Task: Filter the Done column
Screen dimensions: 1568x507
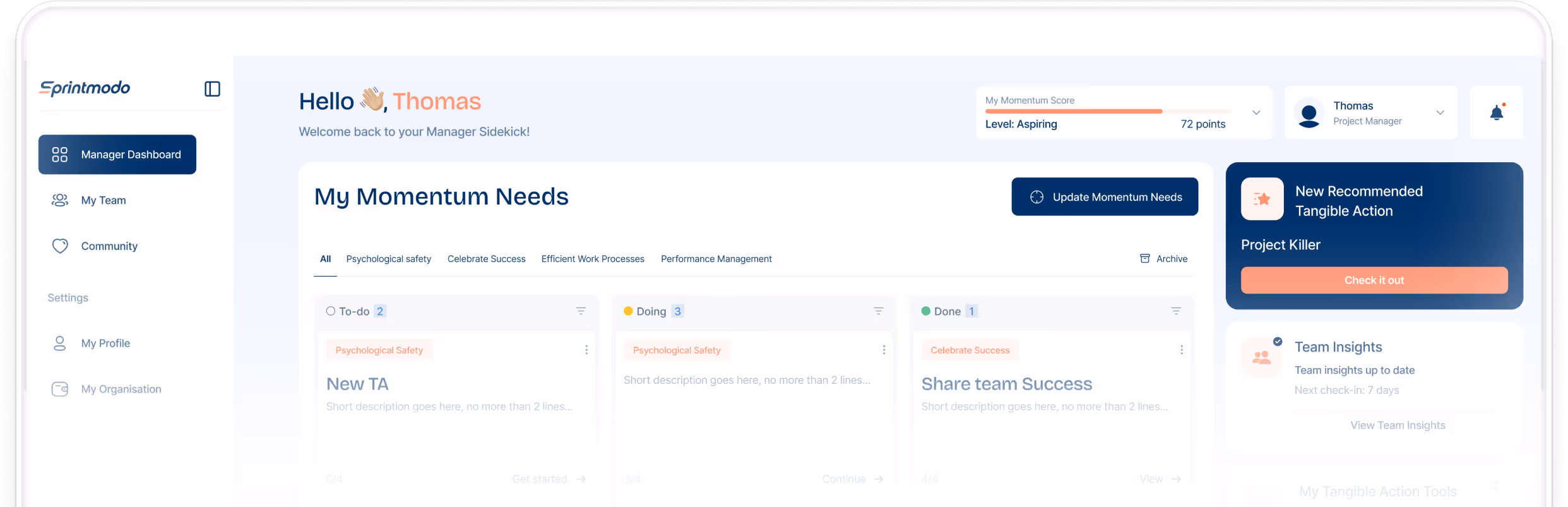Action: (x=1176, y=311)
